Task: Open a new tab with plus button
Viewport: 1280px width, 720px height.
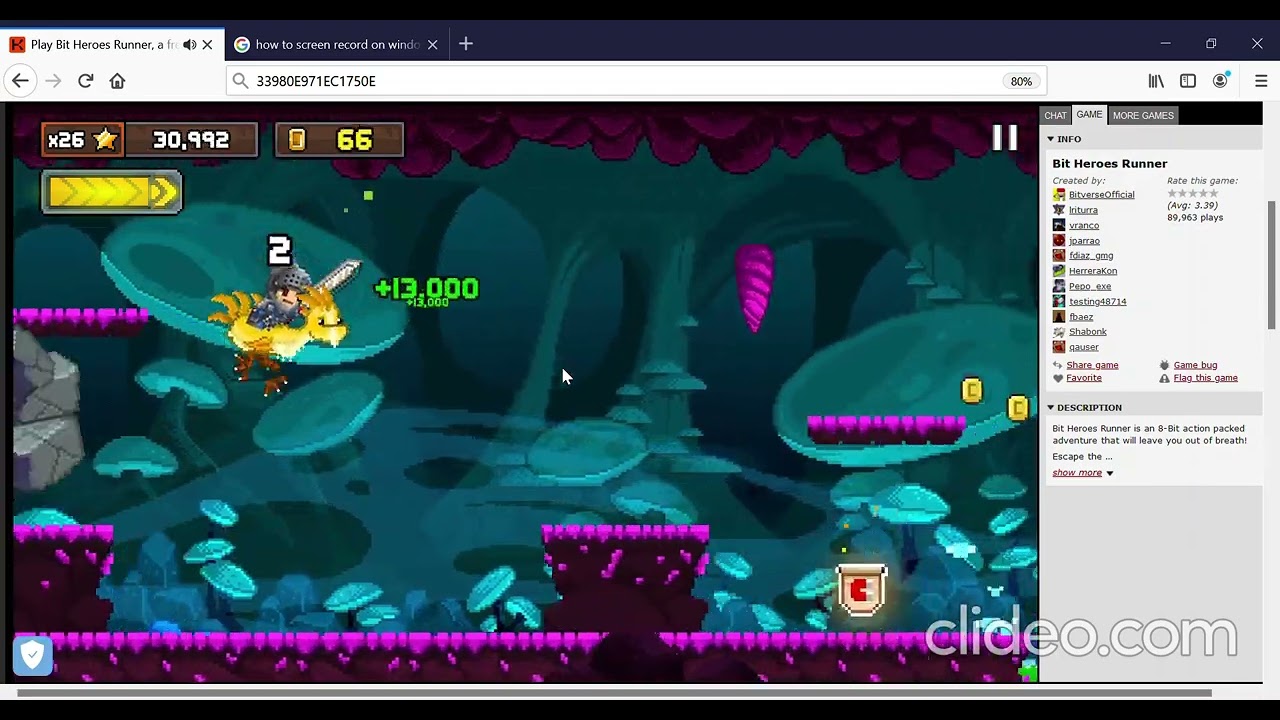Action: 466,44
